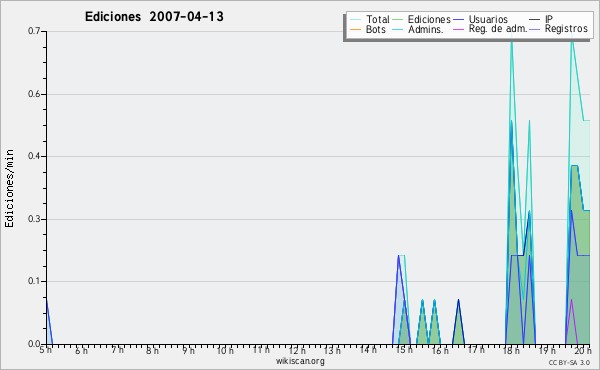Click the 0.6 y-axis value
Screen dimensions: 600x370
34,94
